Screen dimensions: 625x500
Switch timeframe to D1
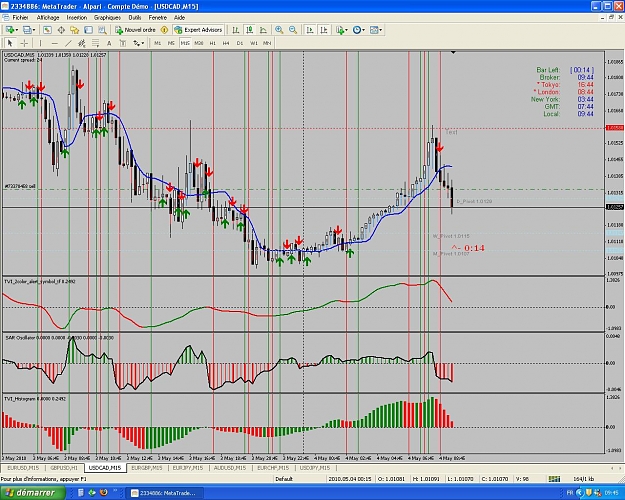(x=240, y=43)
